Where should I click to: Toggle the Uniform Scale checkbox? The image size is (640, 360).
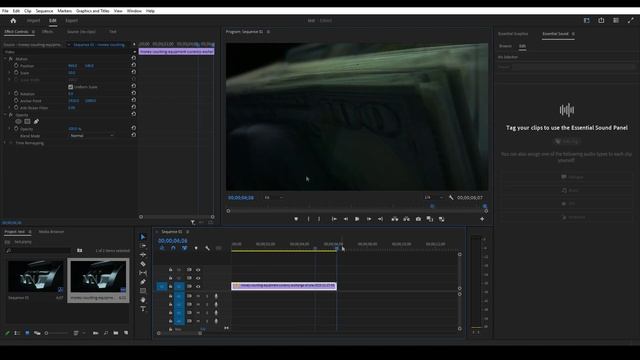coord(71,87)
